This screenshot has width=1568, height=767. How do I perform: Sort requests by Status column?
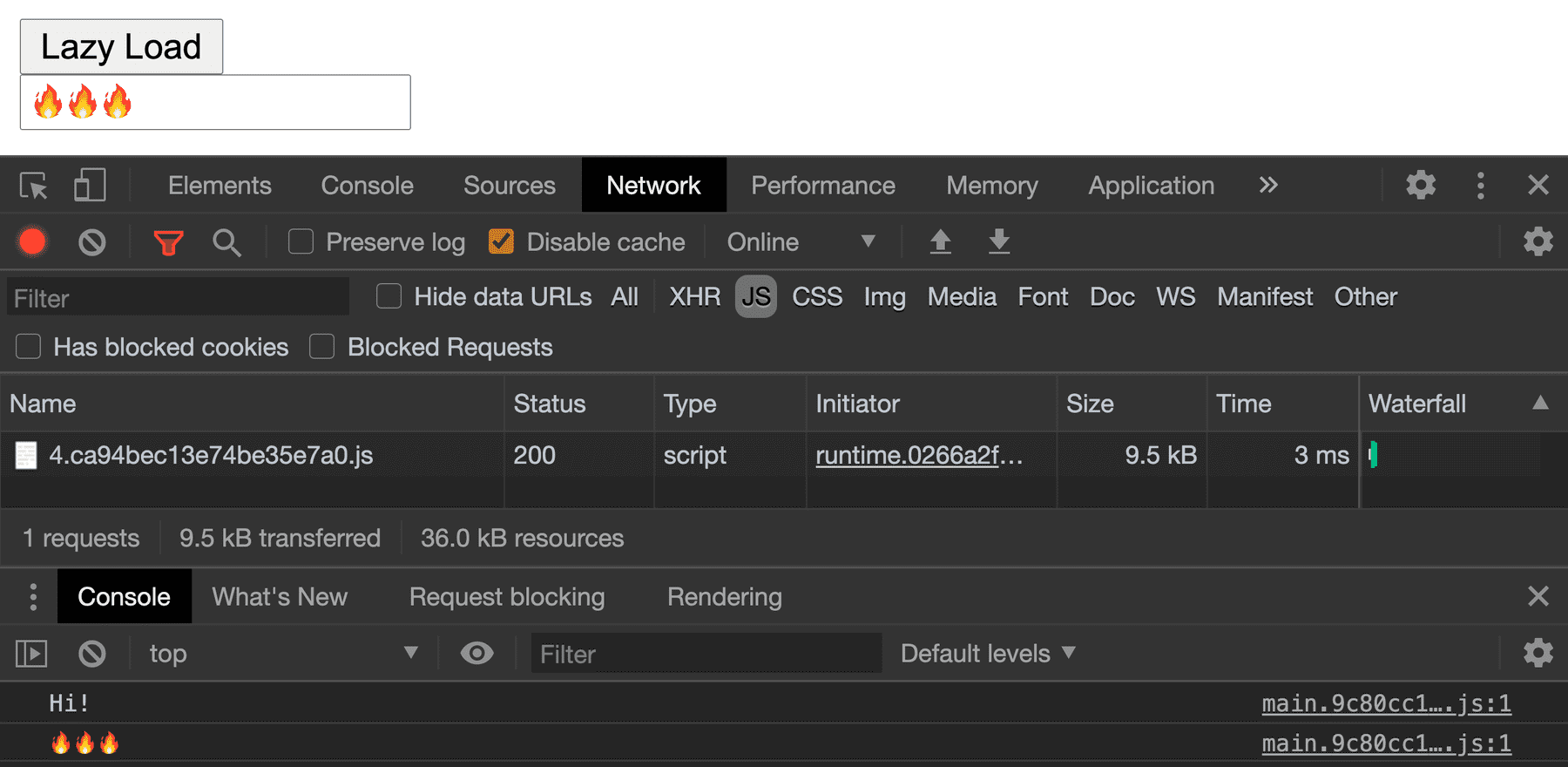pyautogui.click(x=578, y=404)
